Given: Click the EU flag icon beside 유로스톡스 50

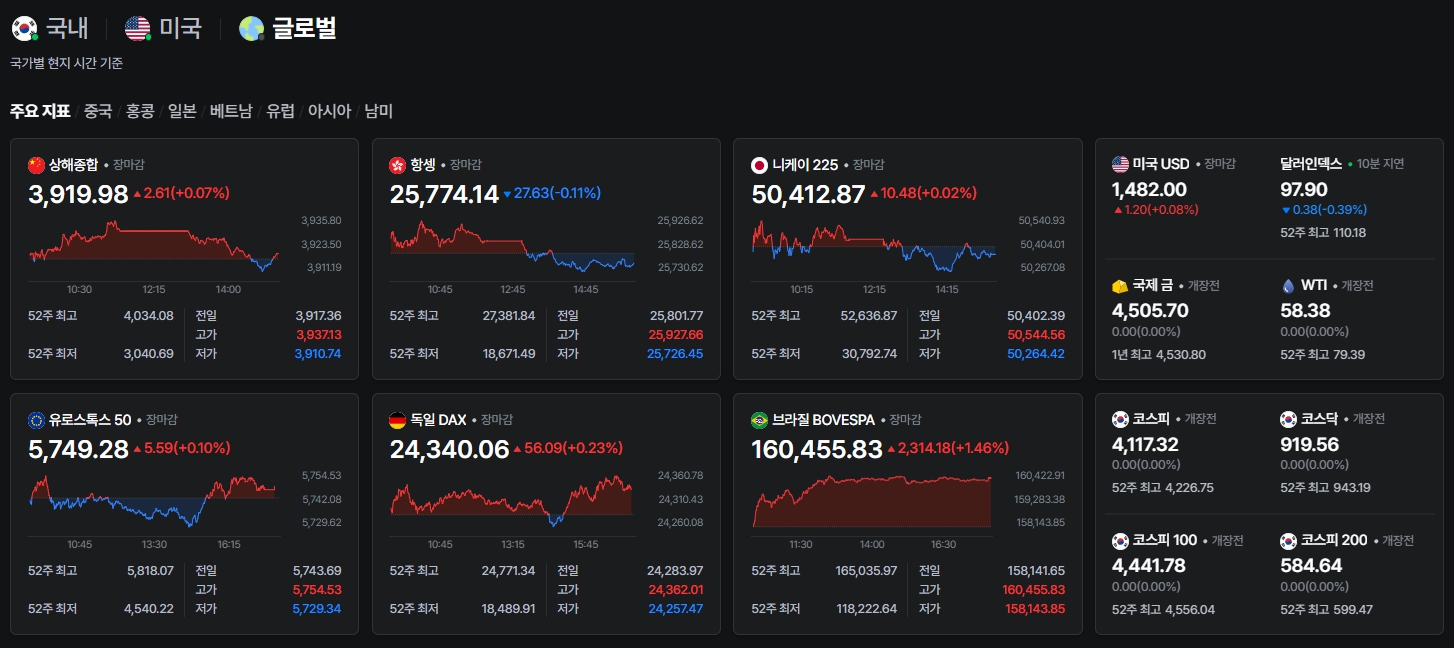Looking at the screenshot, I should point(37,420).
